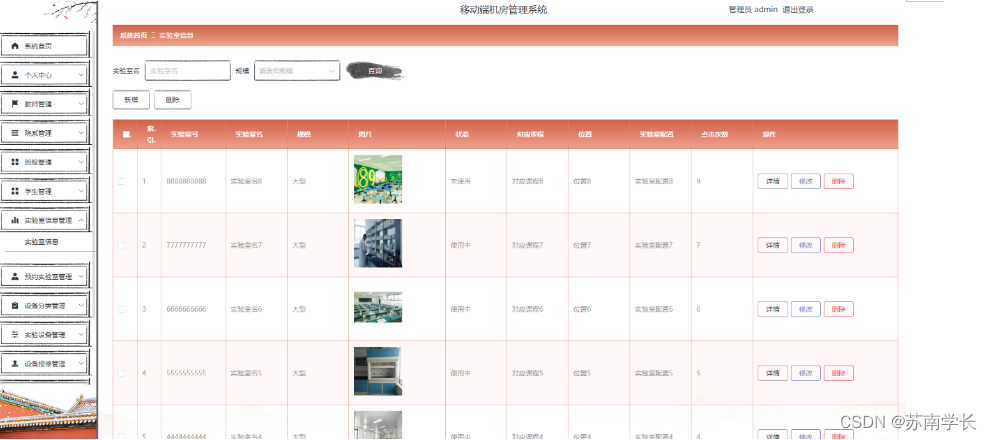Click the 未使用 status in row 1

tap(460, 181)
